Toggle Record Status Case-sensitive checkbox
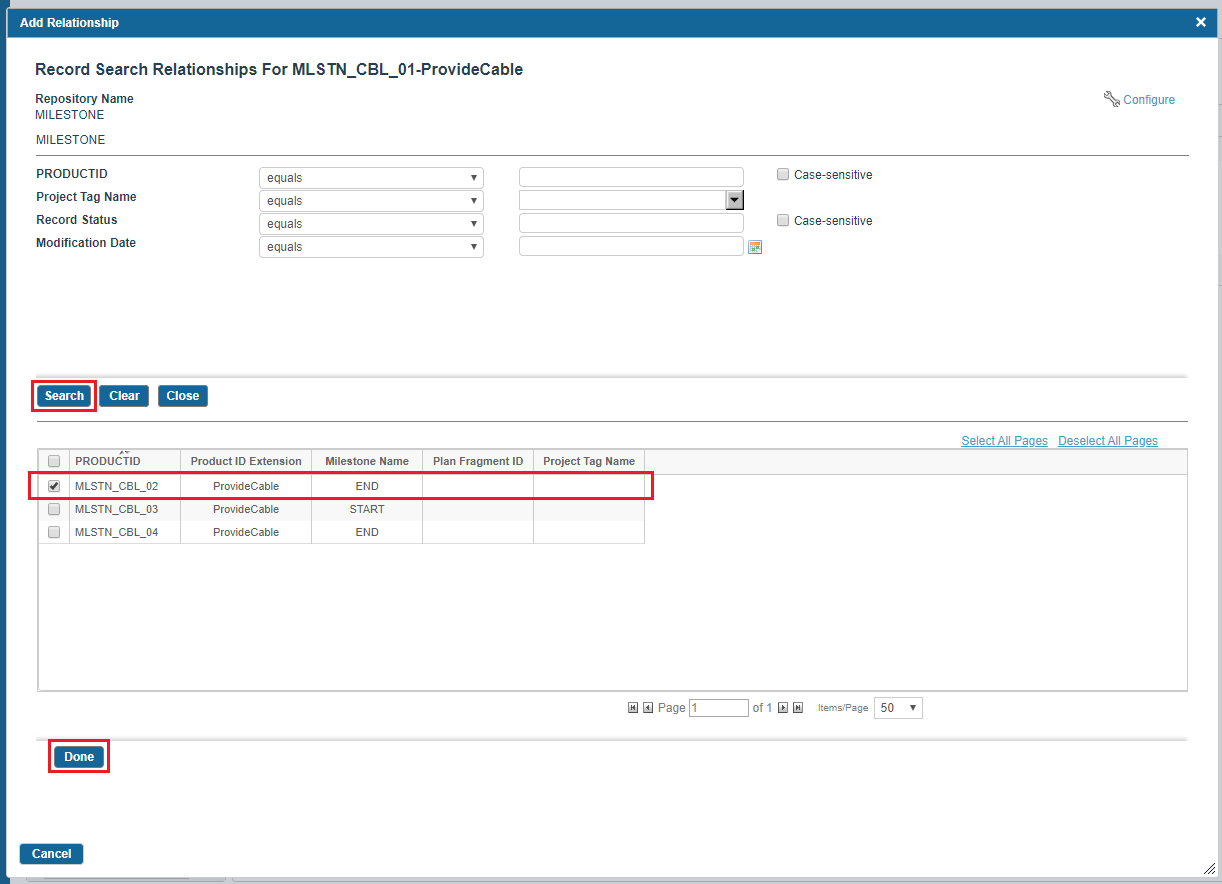 tap(783, 220)
